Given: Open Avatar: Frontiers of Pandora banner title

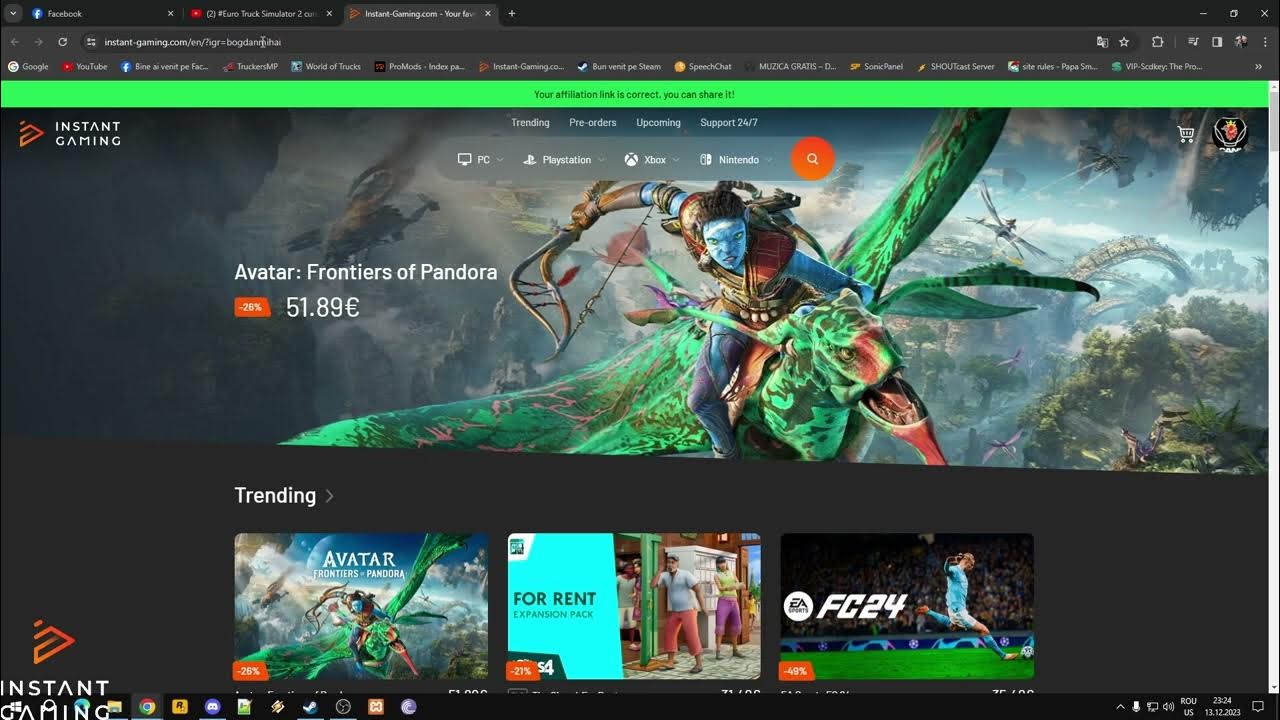Looking at the screenshot, I should [x=365, y=272].
